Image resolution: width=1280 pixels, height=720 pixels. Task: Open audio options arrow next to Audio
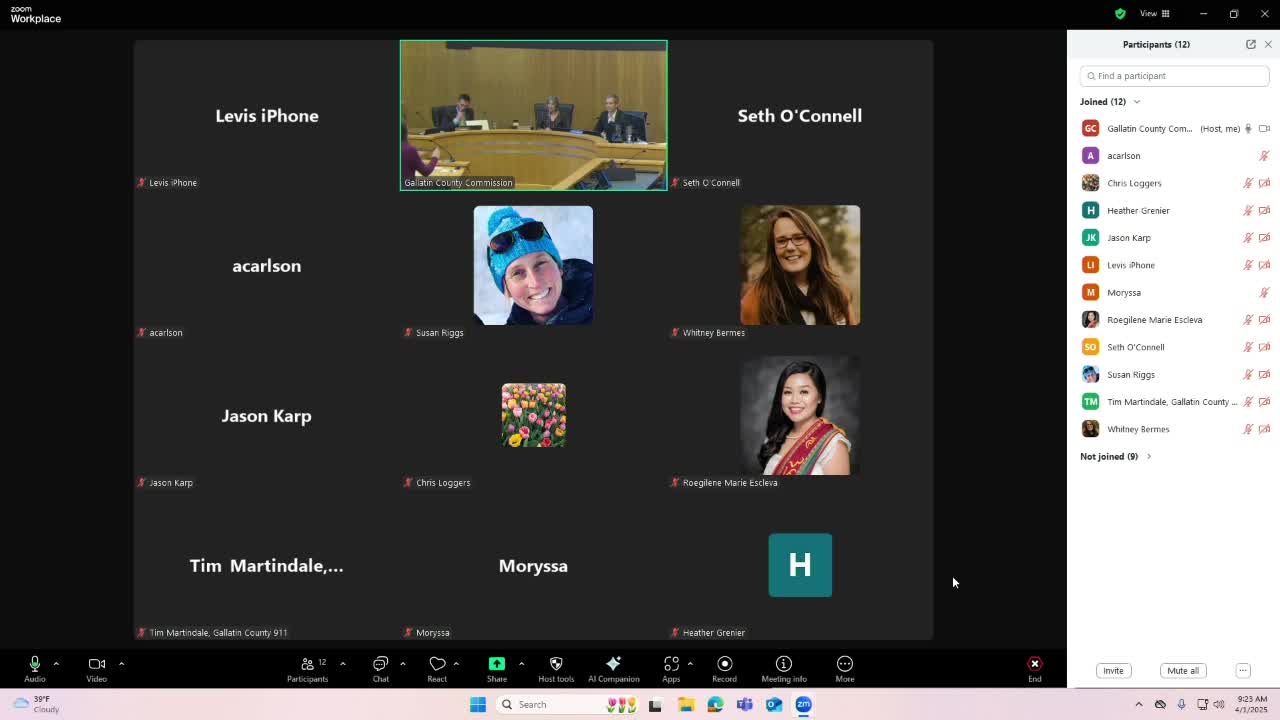coord(56,663)
